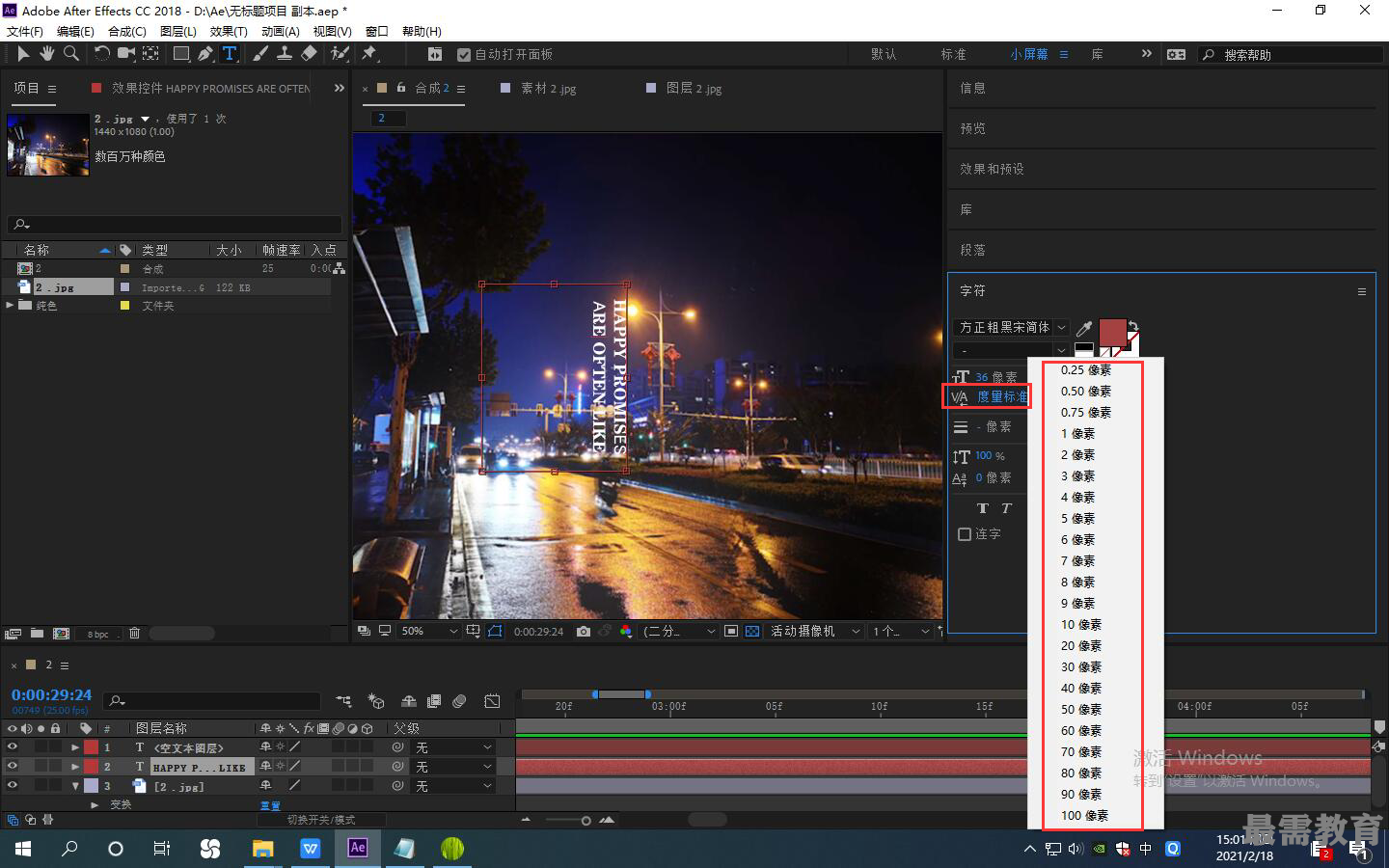1389x868 pixels.
Task: Switch to the 小屏幕 workspace
Action: coord(1029,54)
